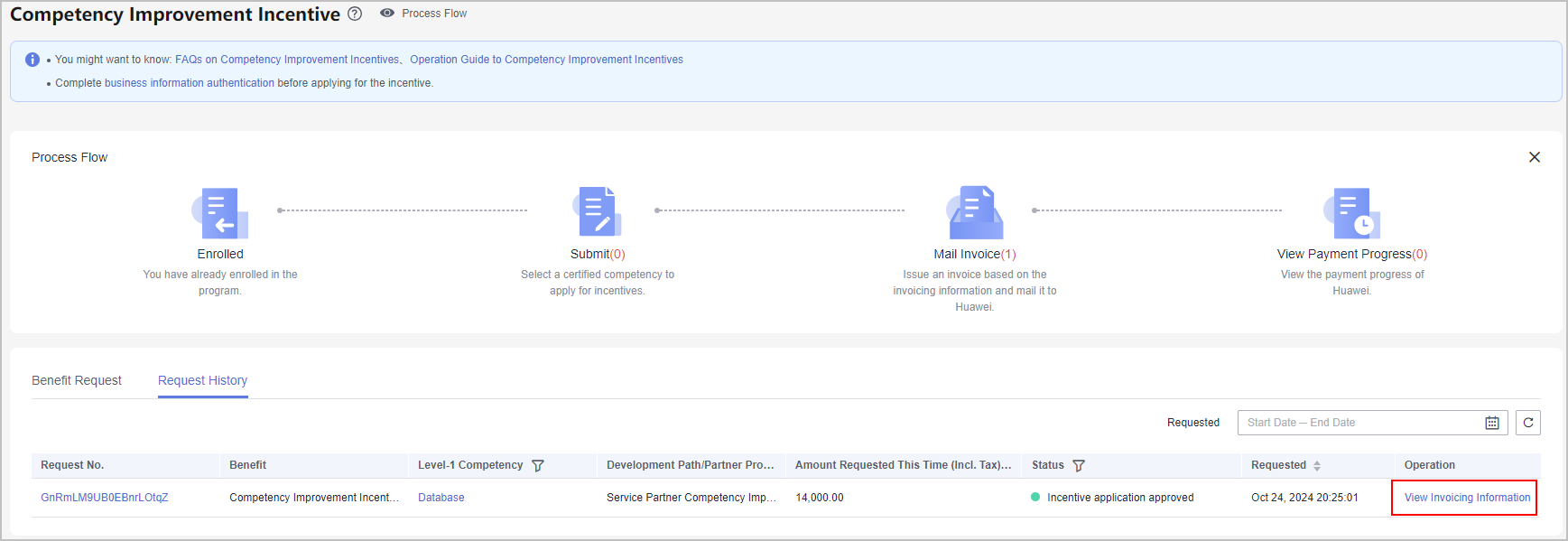
Task: Click the View Payment Progress icon
Action: [x=1351, y=213]
